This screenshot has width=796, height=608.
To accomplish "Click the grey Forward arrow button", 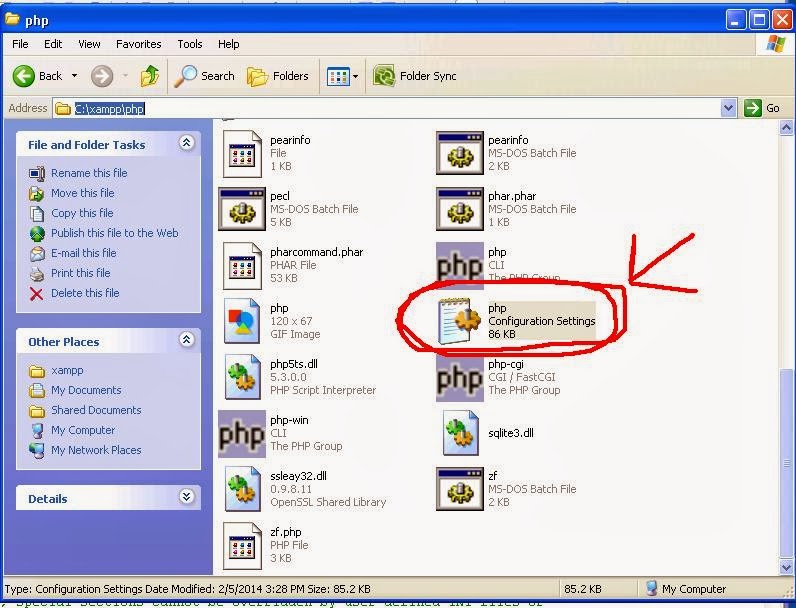I will pos(102,76).
